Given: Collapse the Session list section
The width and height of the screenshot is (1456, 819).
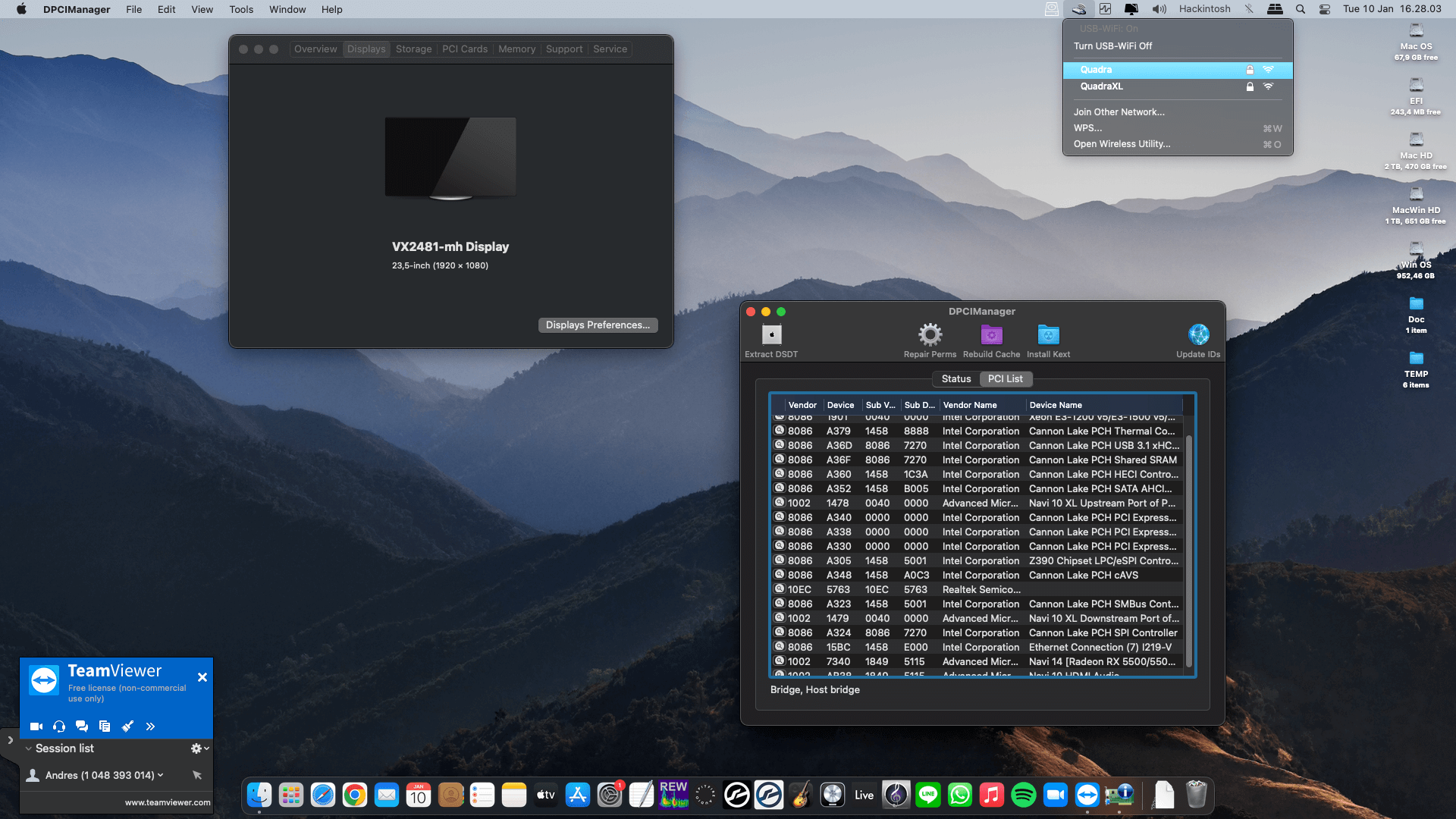Looking at the screenshot, I should 29,748.
